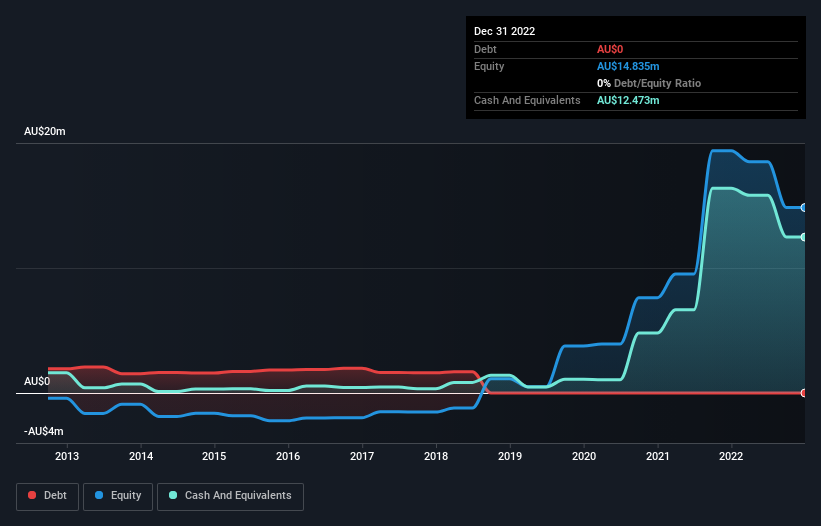Click the Debt tooltip row label
Screen dimensions: 821x526
pyautogui.click(x=485, y=49)
